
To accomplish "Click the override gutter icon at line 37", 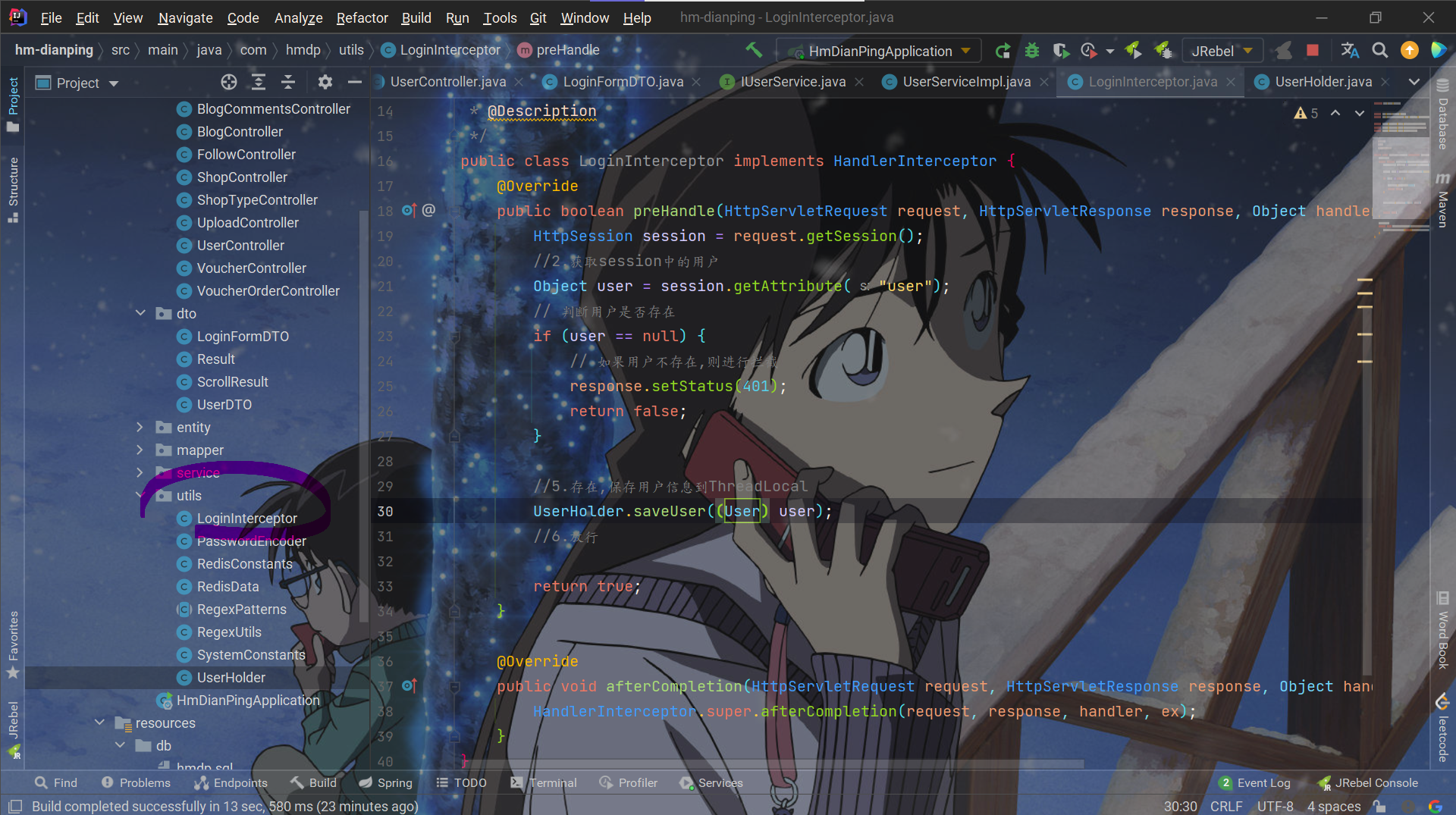I will tap(409, 685).
